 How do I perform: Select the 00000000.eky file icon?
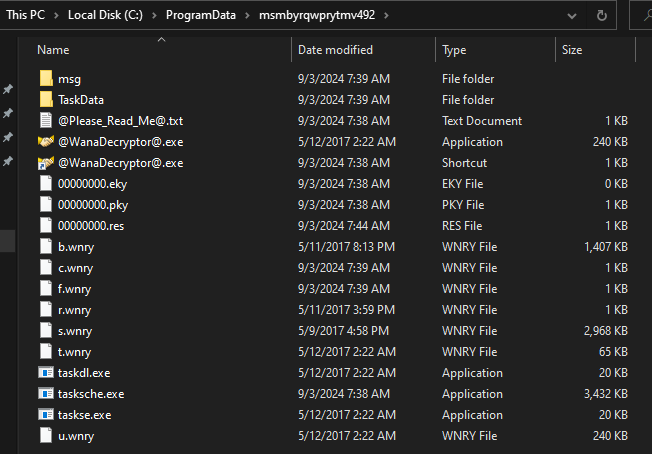46,184
